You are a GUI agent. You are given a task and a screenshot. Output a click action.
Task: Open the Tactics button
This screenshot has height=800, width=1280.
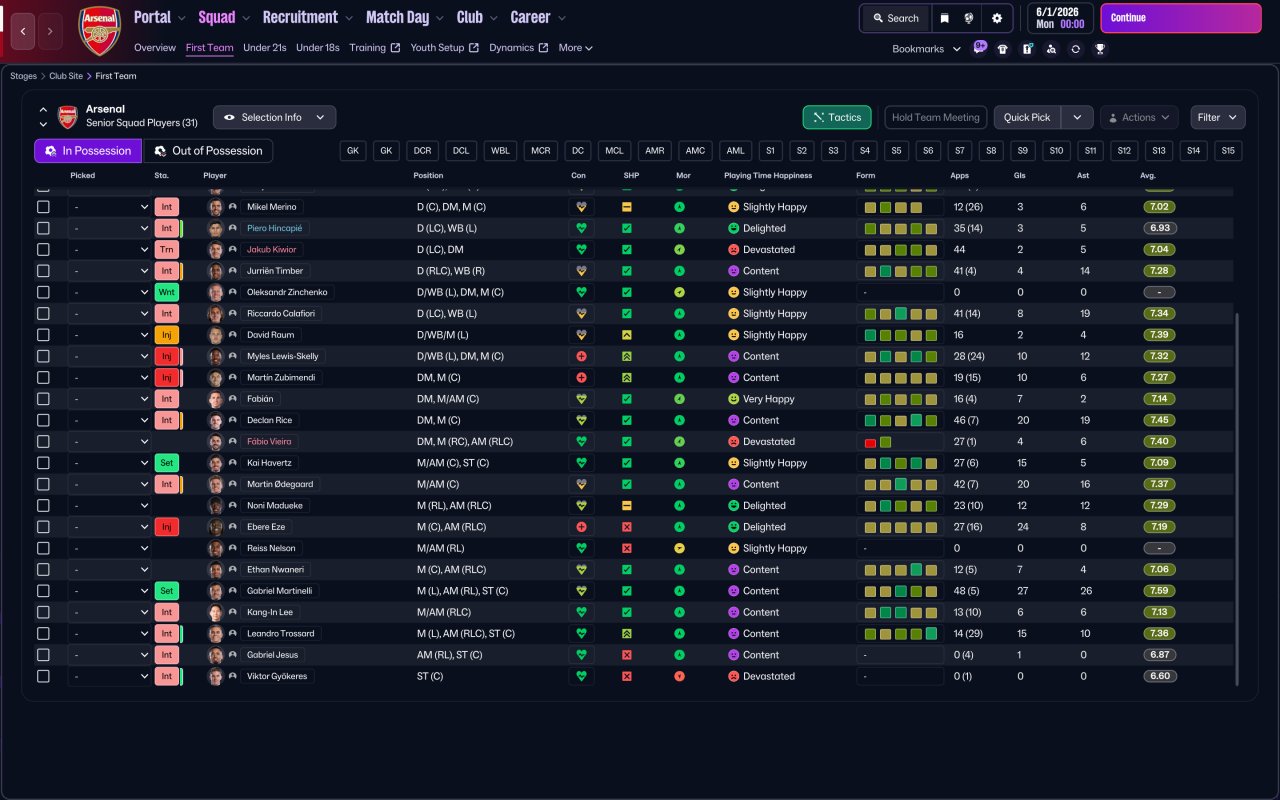coord(837,117)
